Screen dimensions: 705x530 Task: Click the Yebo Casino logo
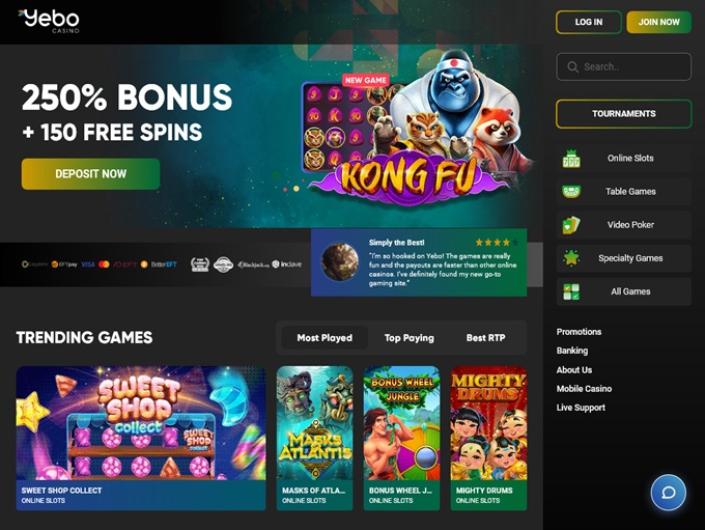[x=49, y=21]
